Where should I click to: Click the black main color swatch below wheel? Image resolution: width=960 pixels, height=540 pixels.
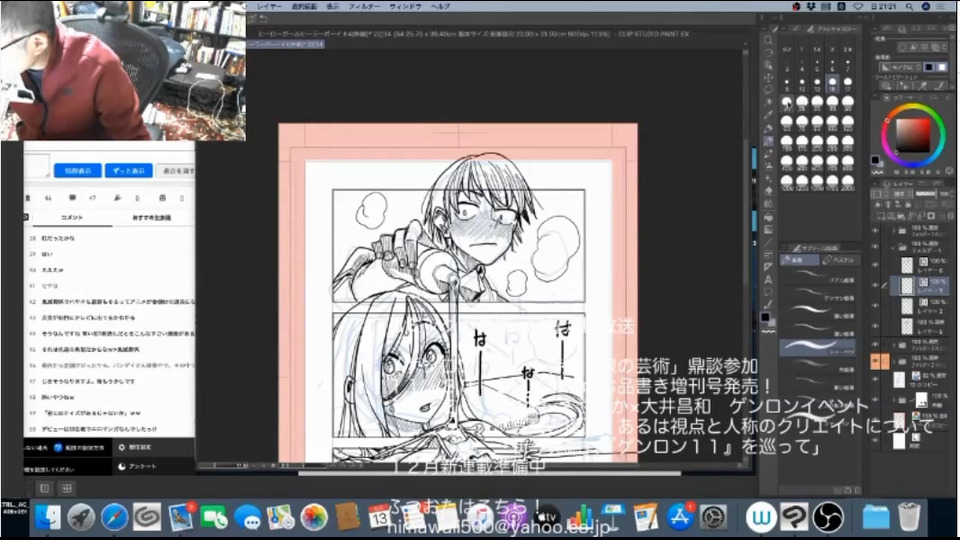876,160
